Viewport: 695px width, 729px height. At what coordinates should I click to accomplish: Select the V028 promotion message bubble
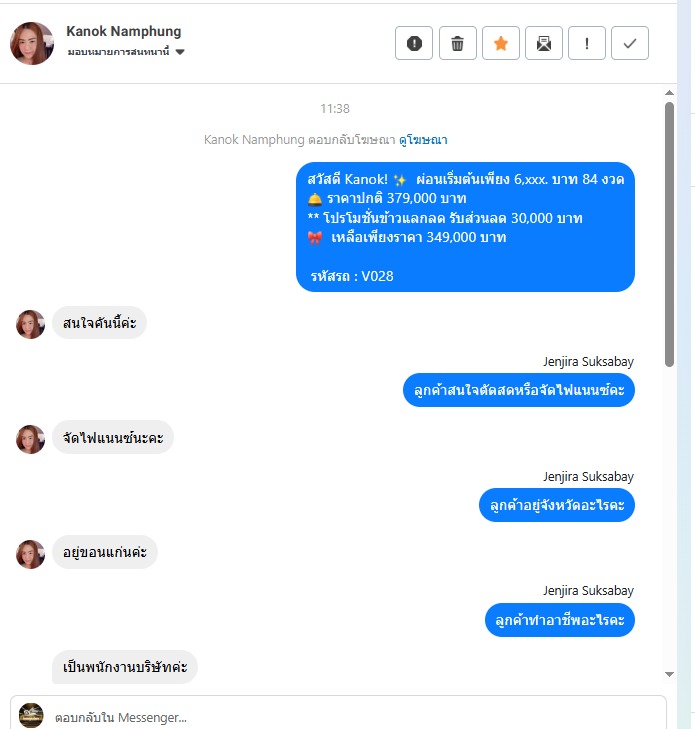(x=465, y=227)
